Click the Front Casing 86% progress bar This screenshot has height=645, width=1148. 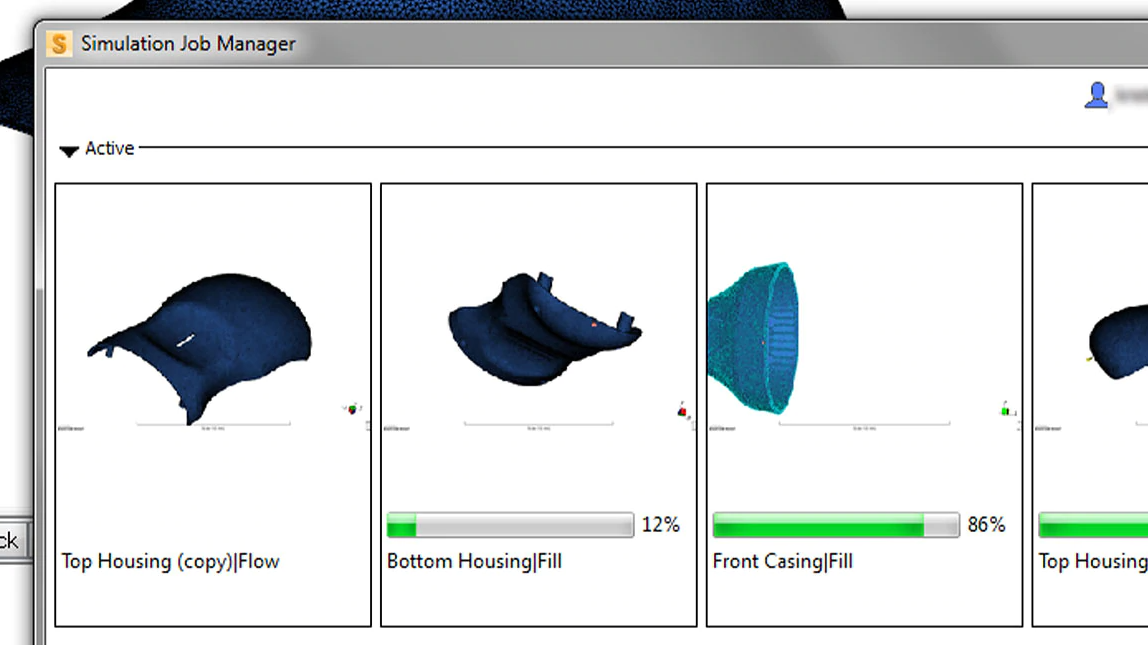tap(835, 525)
